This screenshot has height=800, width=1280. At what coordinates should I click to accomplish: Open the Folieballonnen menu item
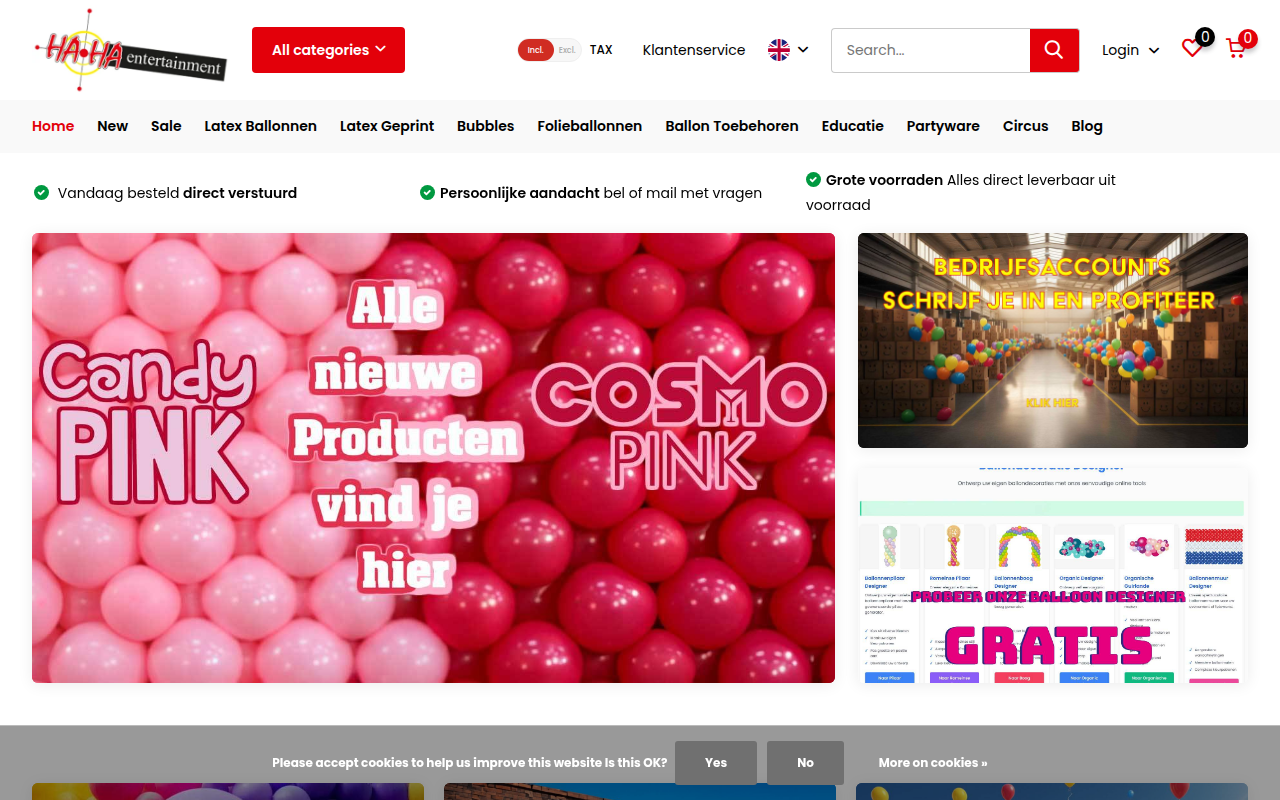(589, 126)
